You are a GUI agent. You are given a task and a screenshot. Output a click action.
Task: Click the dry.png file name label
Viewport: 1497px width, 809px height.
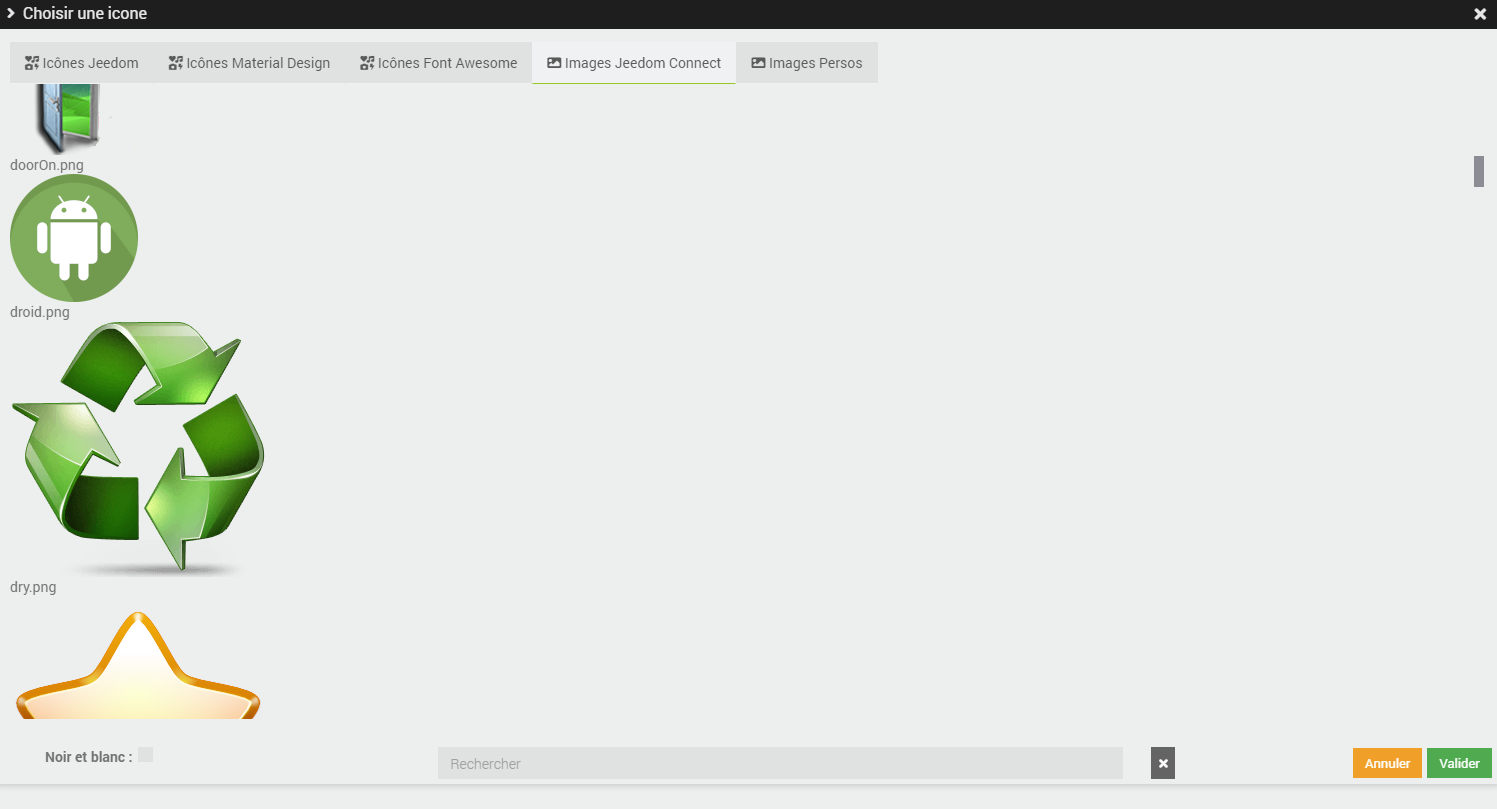(x=33, y=587)
